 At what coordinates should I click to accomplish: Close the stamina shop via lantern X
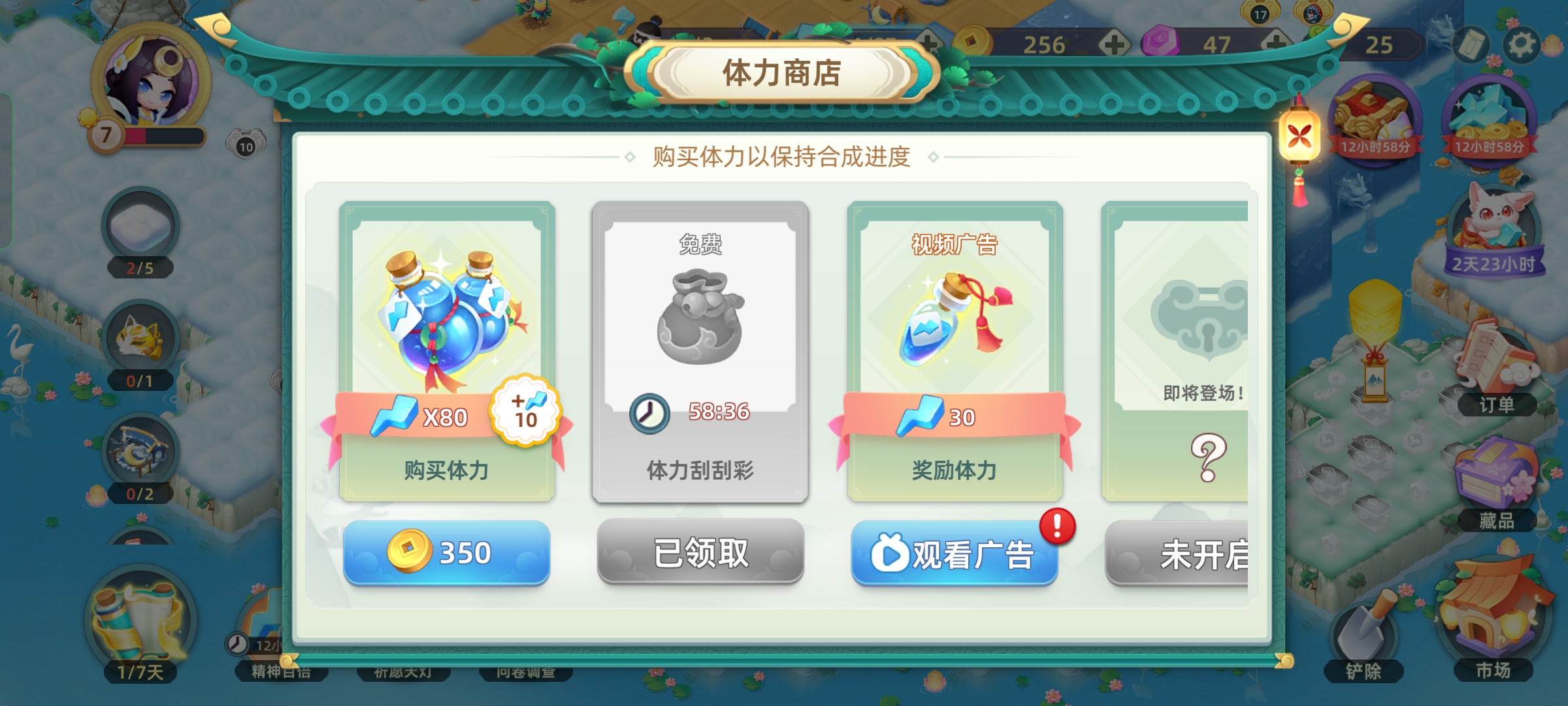click(1299, 137)
